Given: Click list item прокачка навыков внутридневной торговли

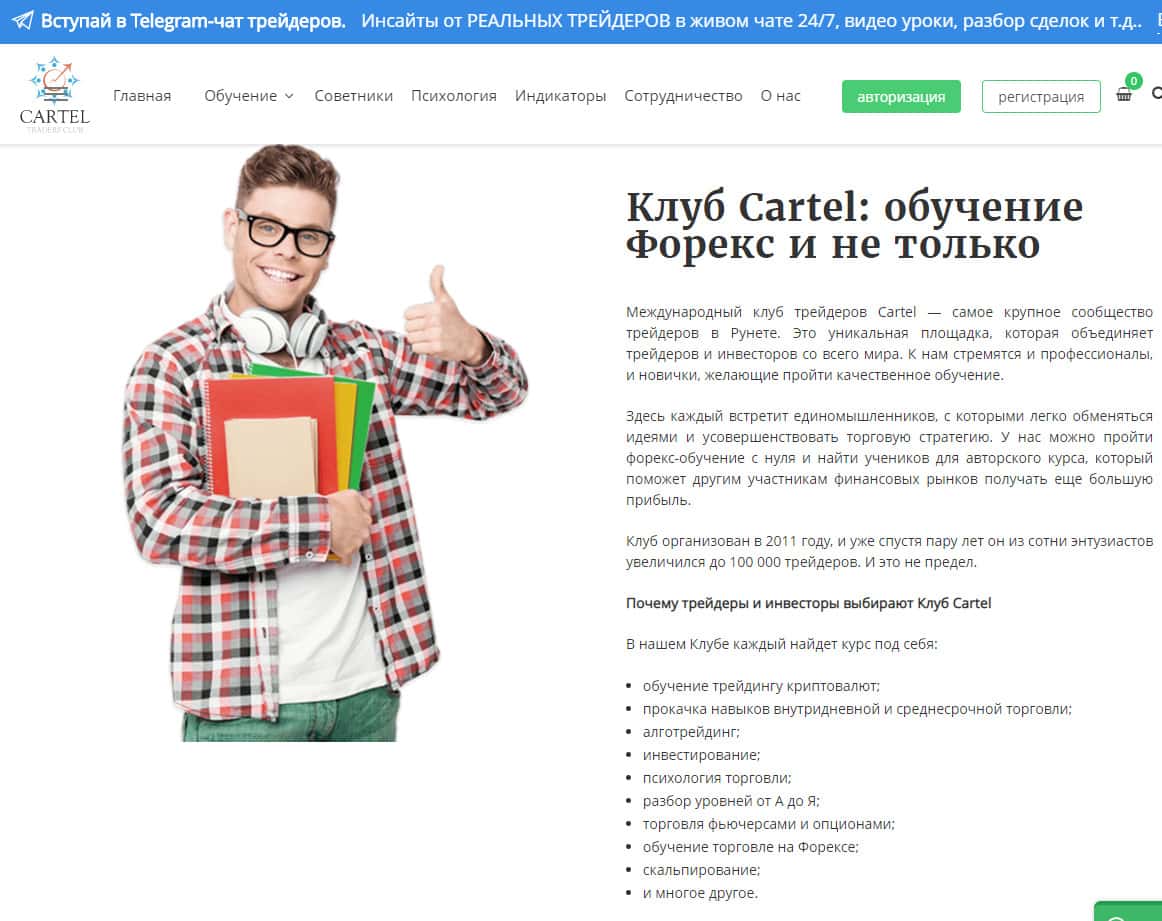Looking at the screenshot, I should [x=857, y=709].
